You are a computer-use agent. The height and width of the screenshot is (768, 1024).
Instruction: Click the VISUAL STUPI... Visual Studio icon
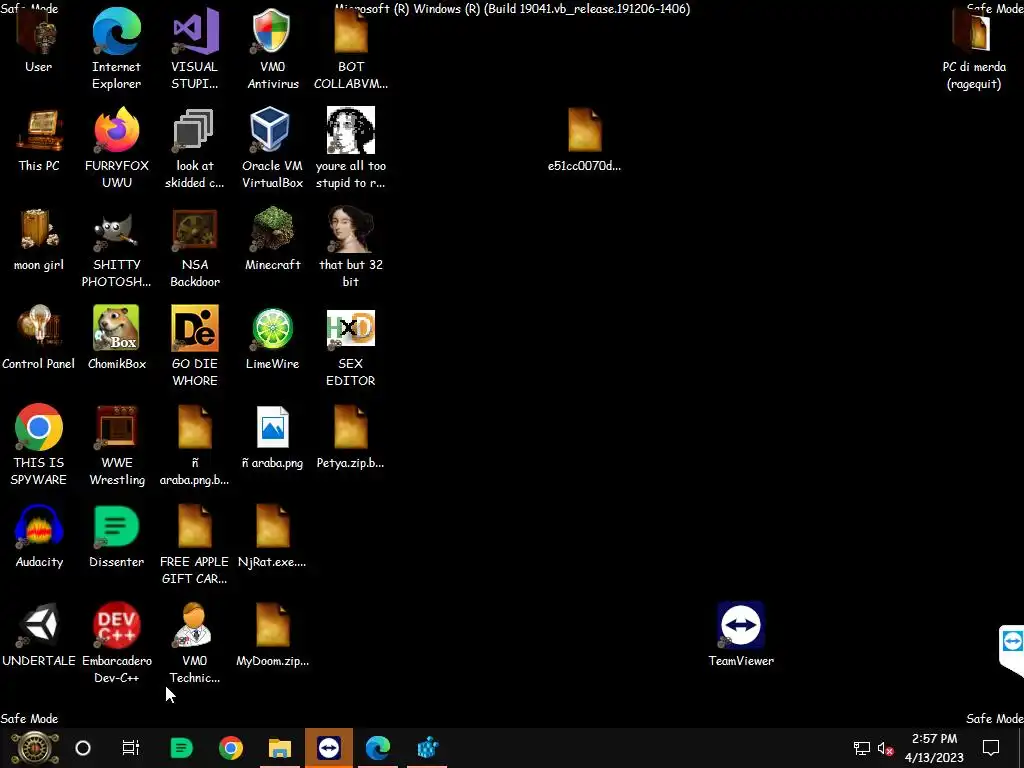pos(195,31)
